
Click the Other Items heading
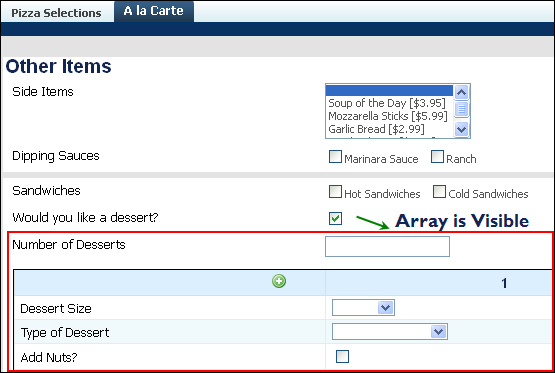pos(58,66)
